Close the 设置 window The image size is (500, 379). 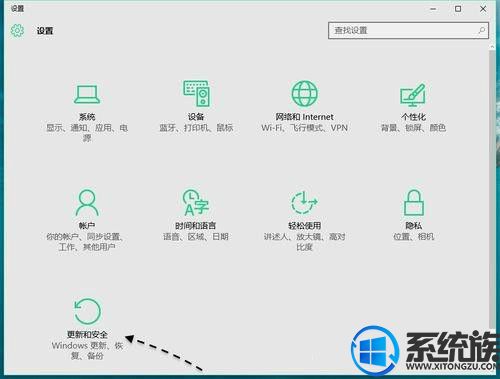point(483,9)
